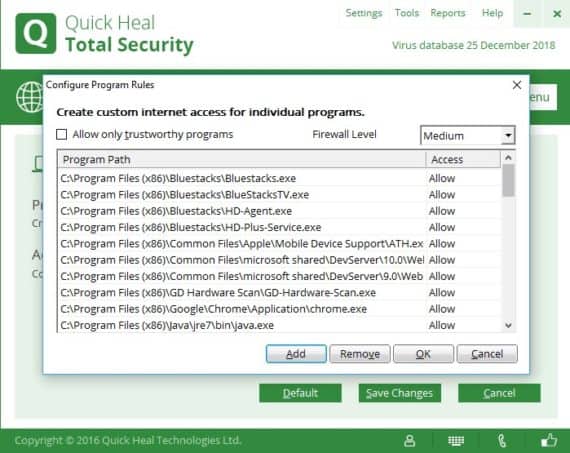
Task: Click the phone support icon
Action: (502, 441)
